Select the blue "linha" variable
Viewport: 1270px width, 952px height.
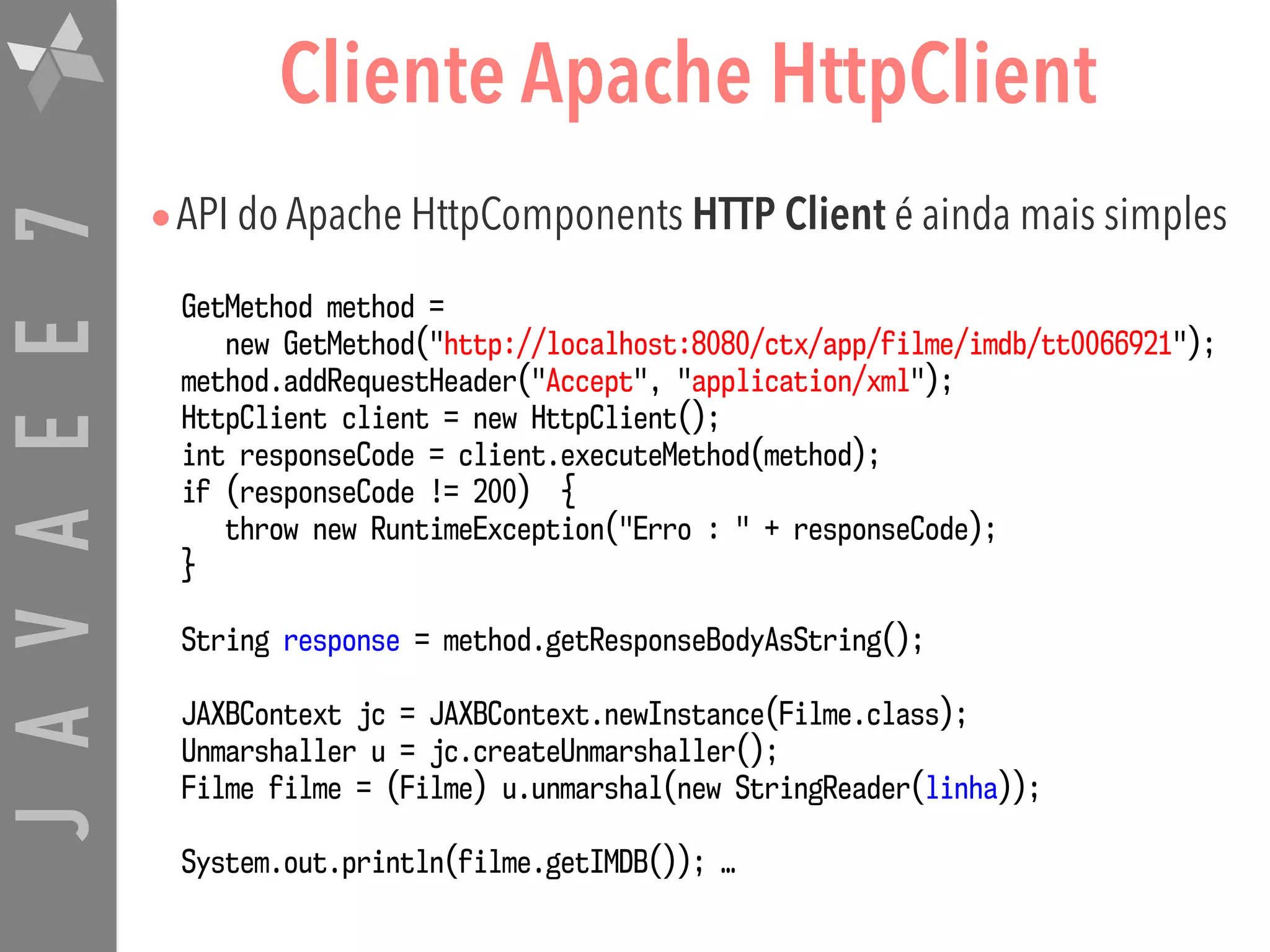click(x=962, y=788)
